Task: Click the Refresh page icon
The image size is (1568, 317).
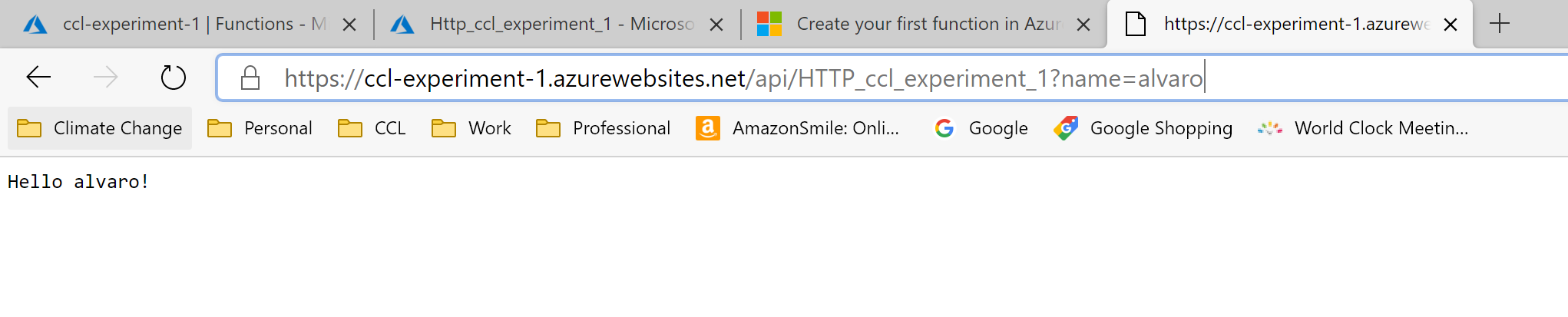Action: point(173,78)
